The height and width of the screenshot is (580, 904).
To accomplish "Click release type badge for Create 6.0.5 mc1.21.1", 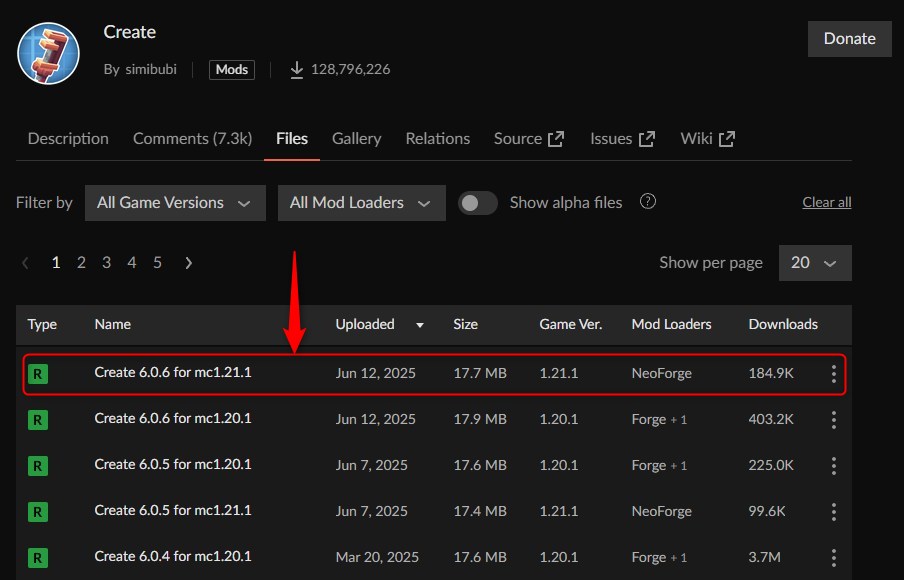I will click(38, 511).
